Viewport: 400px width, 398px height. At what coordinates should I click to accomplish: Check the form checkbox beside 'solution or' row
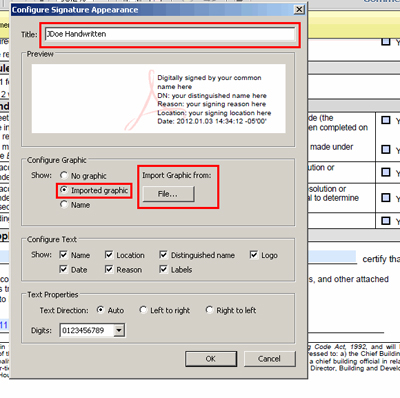click(x=386, y=197)
